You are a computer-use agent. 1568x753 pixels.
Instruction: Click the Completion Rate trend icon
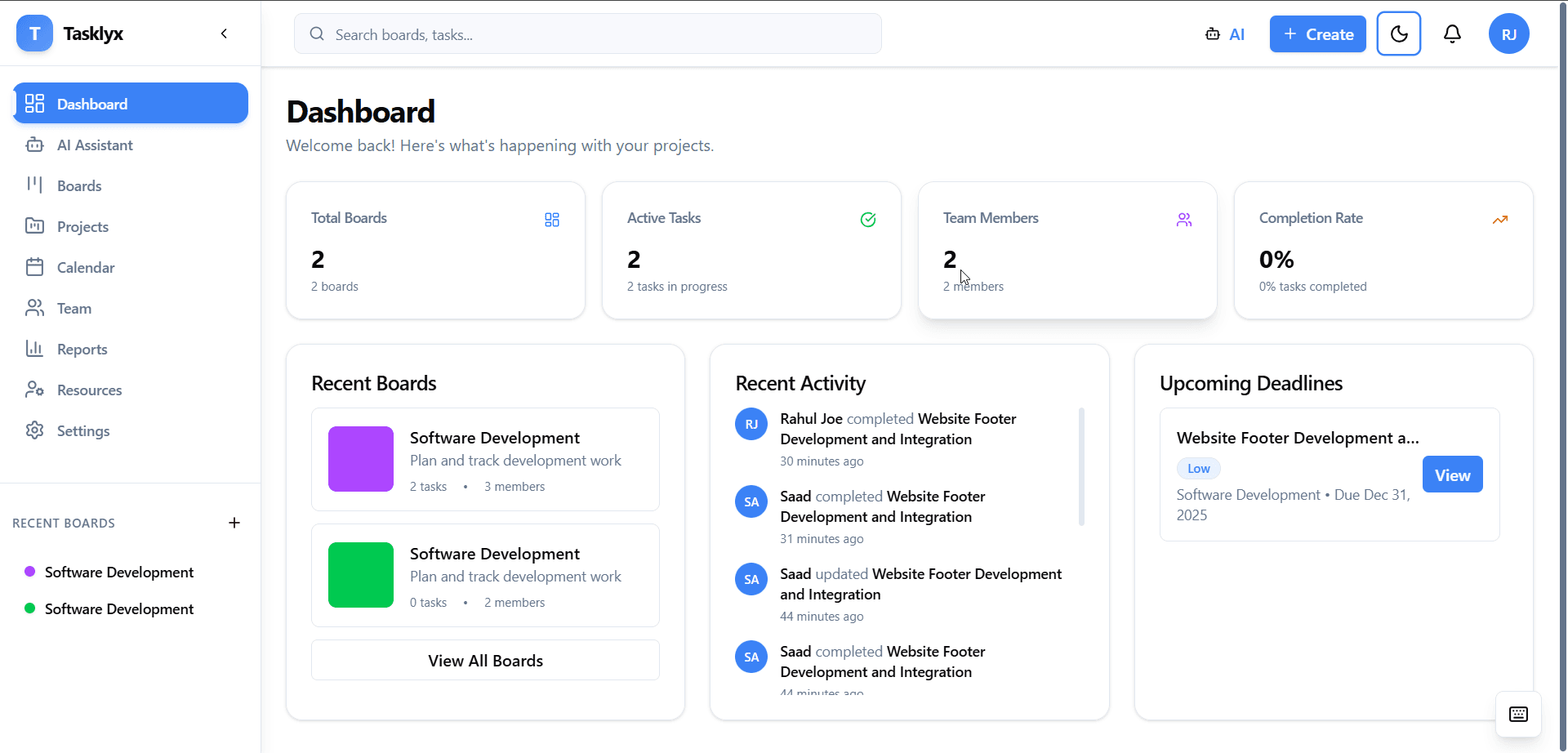[1500, 220]
